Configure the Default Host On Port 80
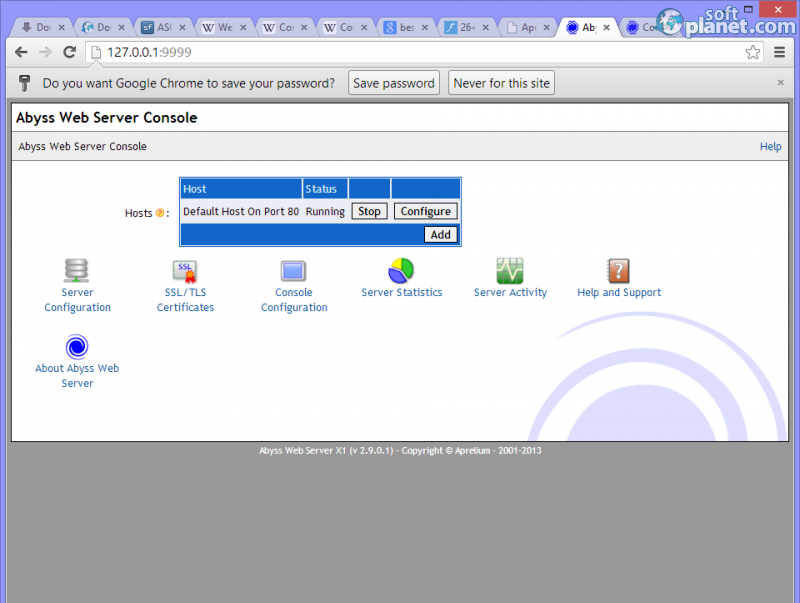The width and height of the screenshot is (800, 603). tap(426, 211)
